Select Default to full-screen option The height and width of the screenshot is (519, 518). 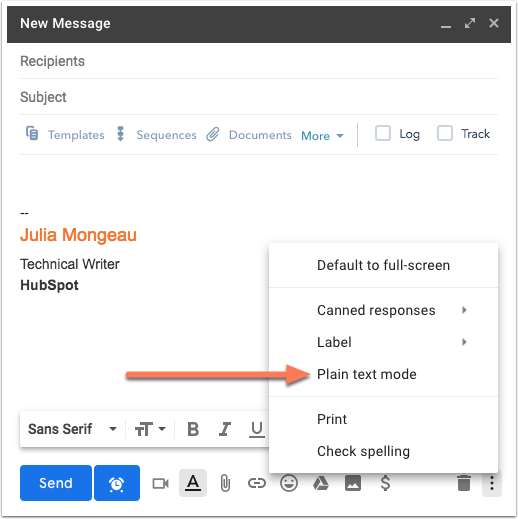(x=383, y=265)
